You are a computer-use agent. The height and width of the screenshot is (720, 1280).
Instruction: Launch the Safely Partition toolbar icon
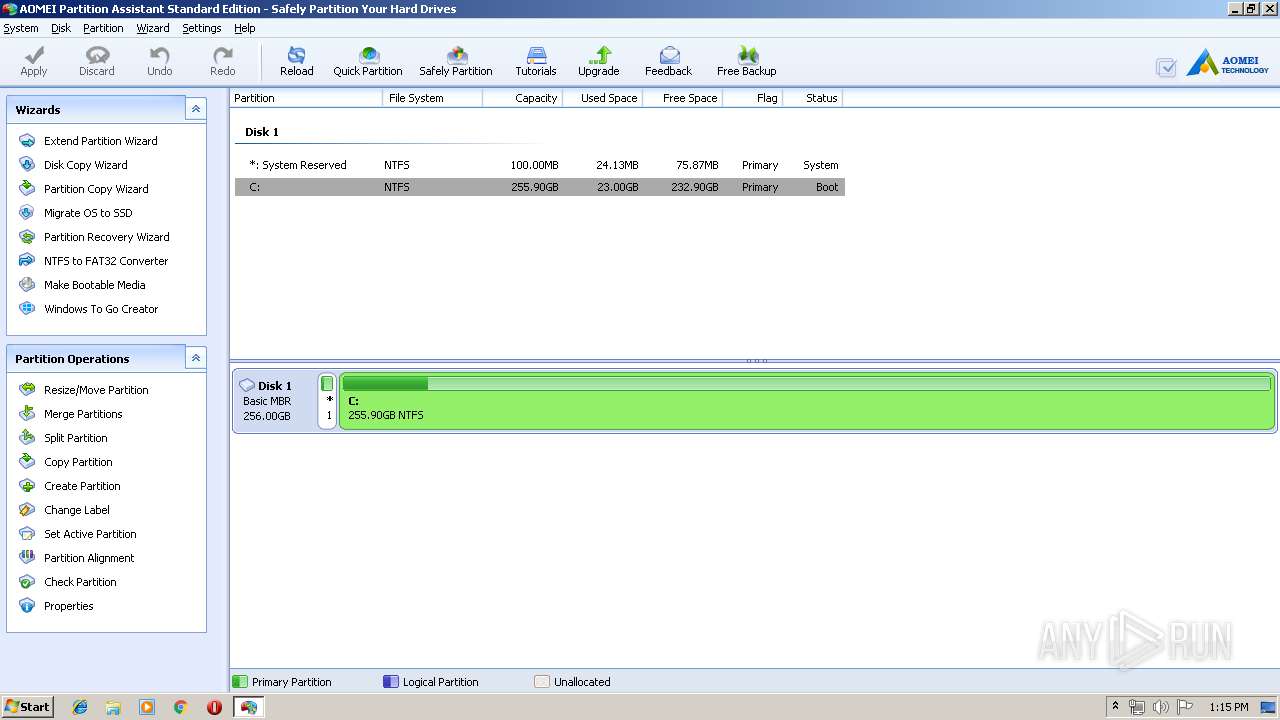coord(456,56)
